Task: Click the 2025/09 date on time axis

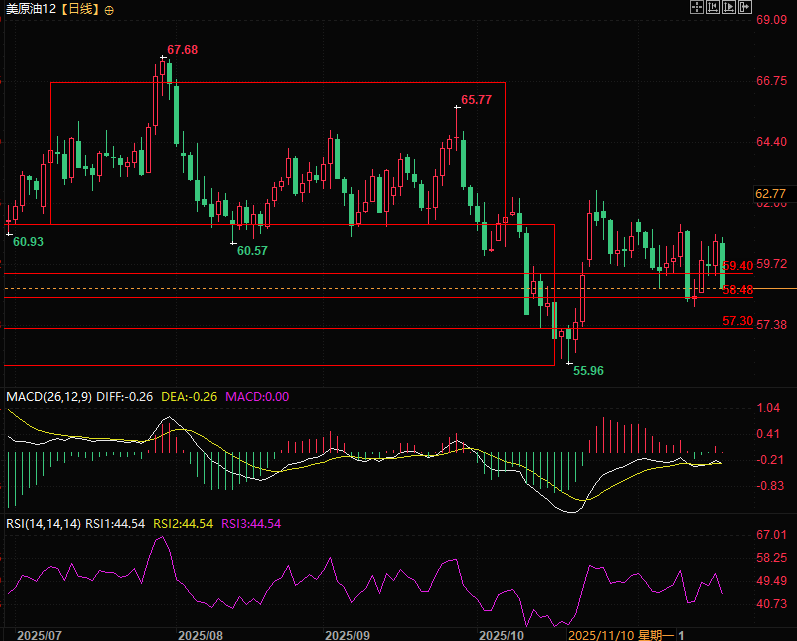Action: (x=348, y=634)
